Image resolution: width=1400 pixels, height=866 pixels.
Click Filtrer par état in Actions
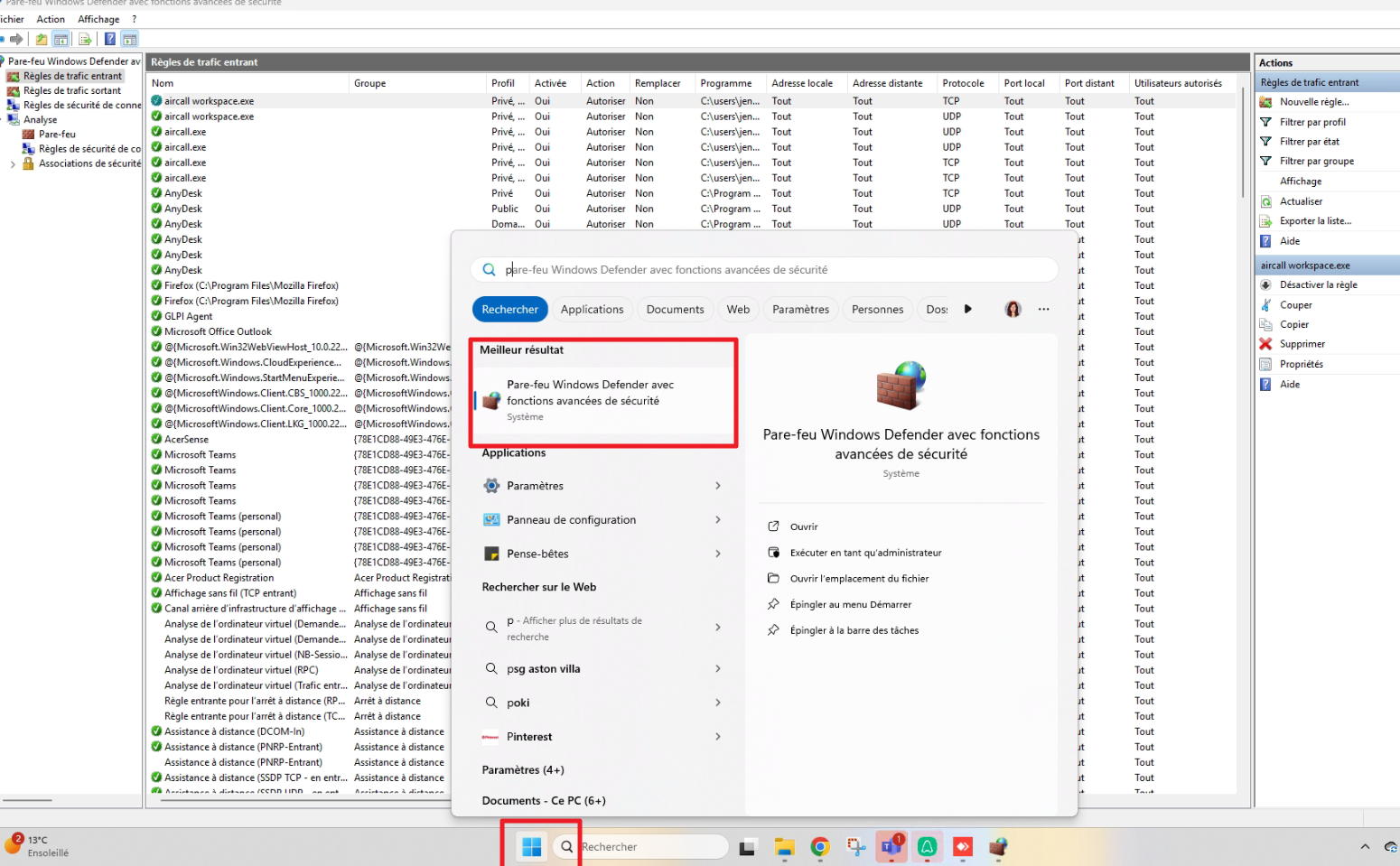1310,142
